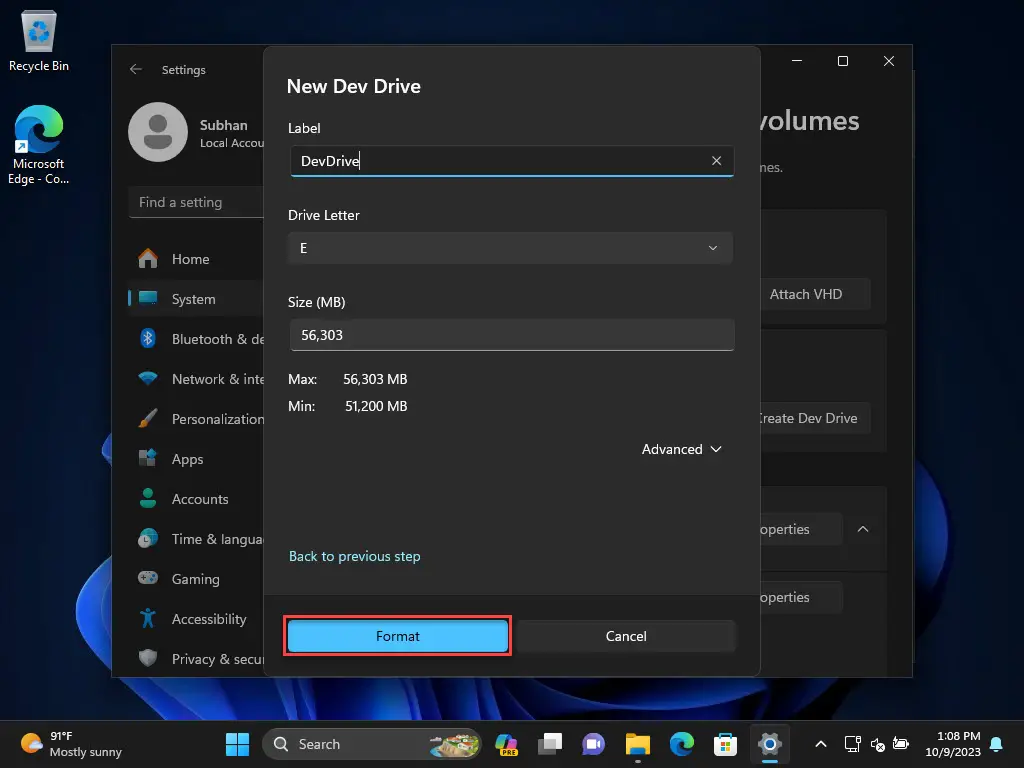Select the 56,303 MB max value text

[x=375, y=379]
